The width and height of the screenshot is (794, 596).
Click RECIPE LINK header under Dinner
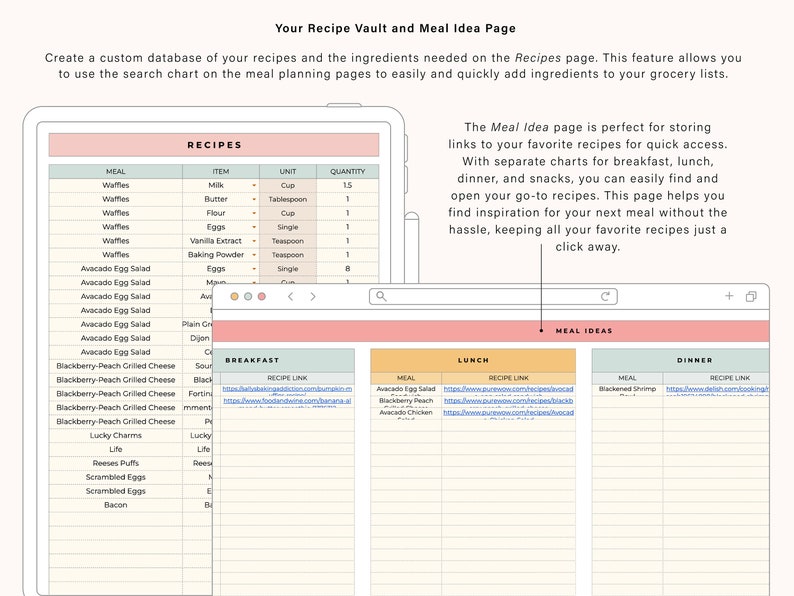click(x=716, y=378)
